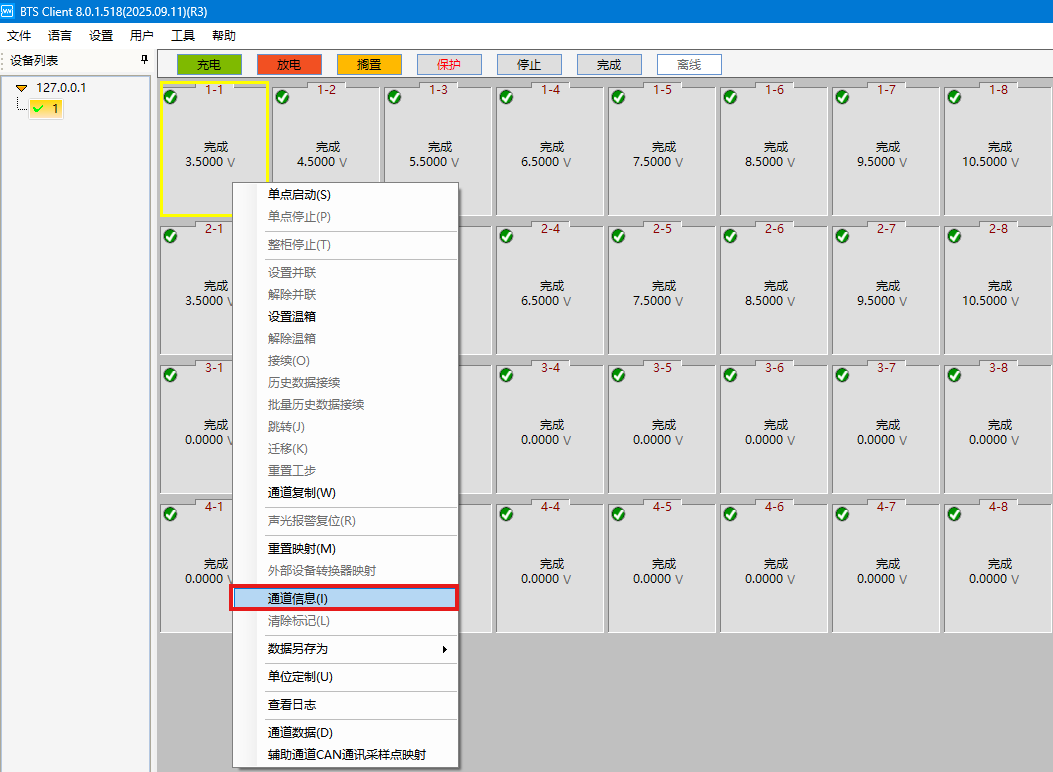This screenshot has width=1053, height=772.
Task: Click the green check icon on channel 4-8
Action: point(954,513)
